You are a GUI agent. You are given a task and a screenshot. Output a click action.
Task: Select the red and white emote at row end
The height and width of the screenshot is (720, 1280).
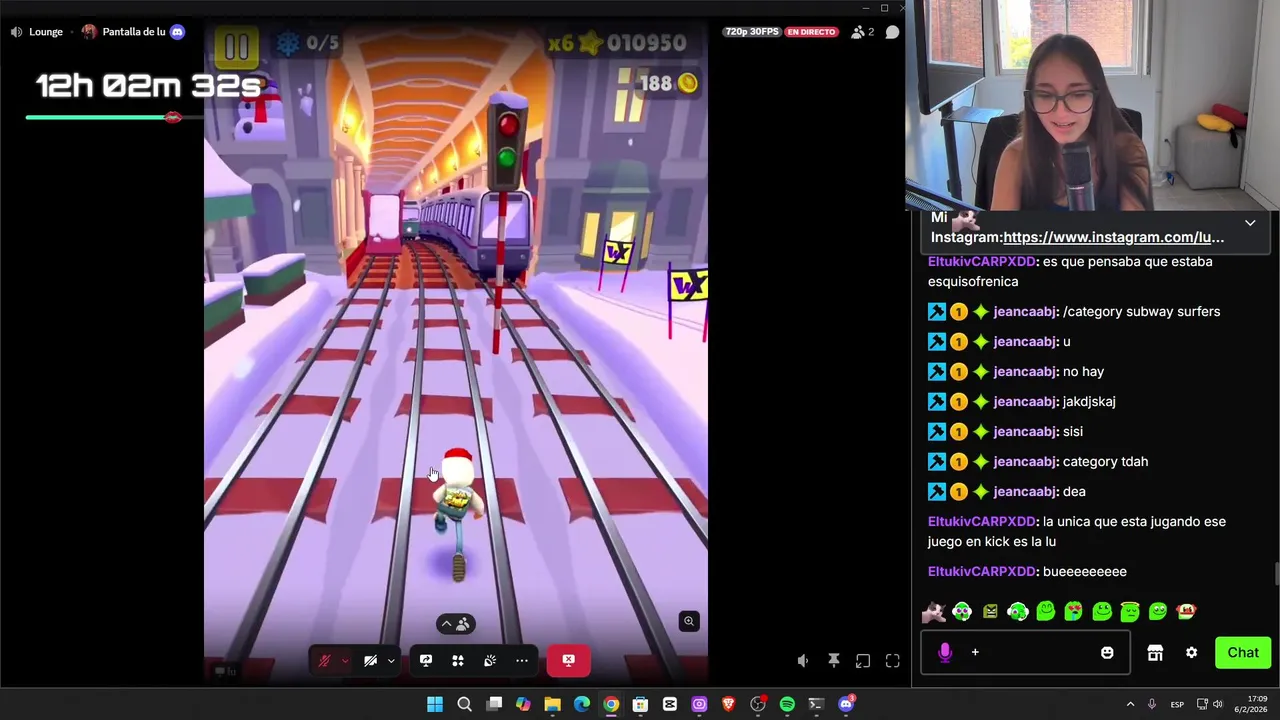[1186, 611]
